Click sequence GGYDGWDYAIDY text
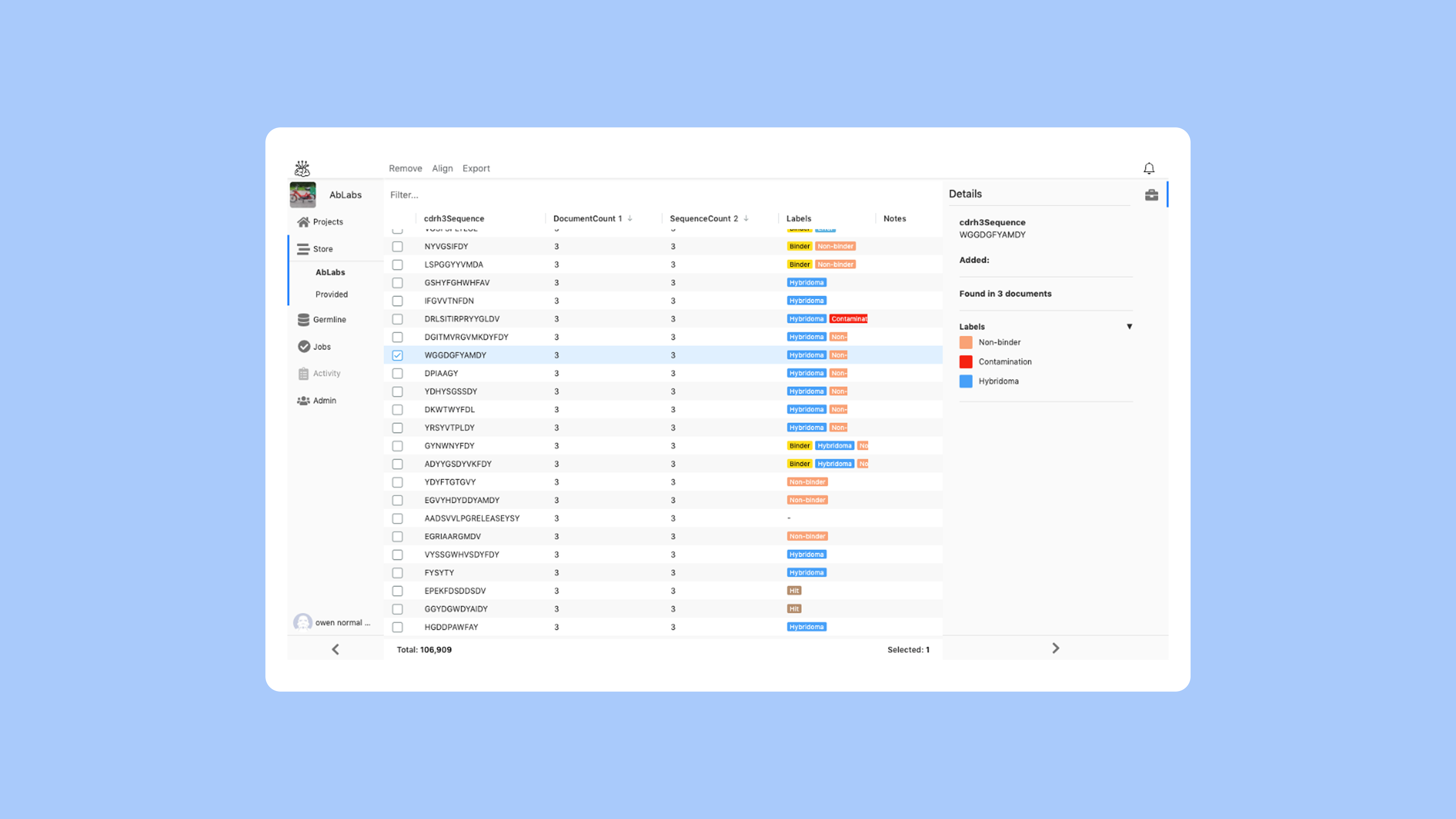Screen dimensions: 1456x819 click(456, 609)
